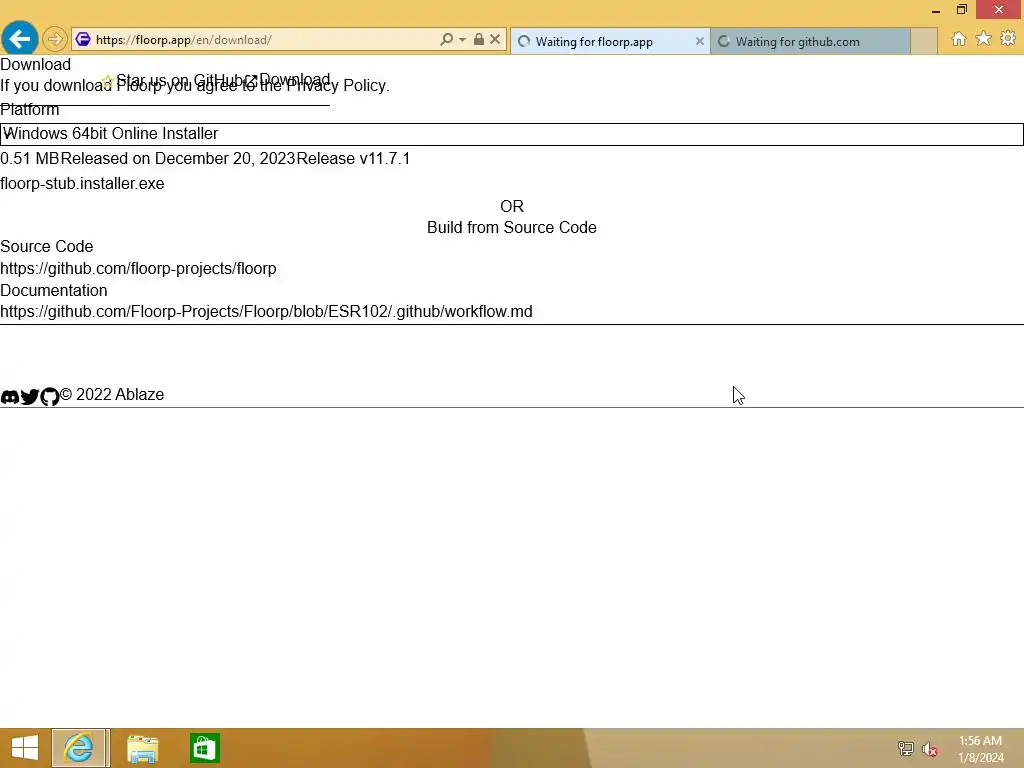Click the Internet Explorer taskbar icon
The height and width of the screenshot is (768, 1024).
[x=80, y=748]
